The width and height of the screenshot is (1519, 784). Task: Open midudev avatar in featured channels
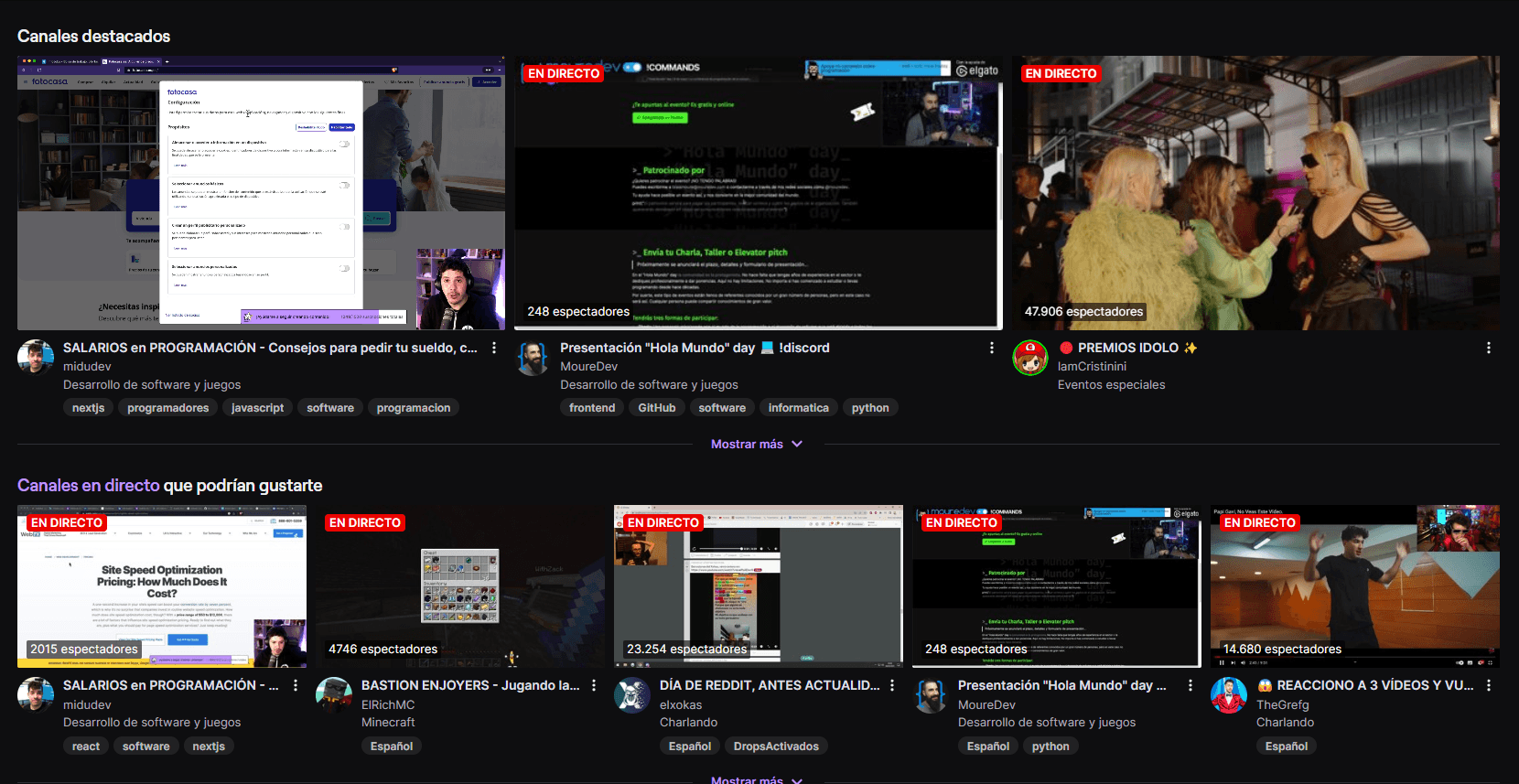pos(36,357)
